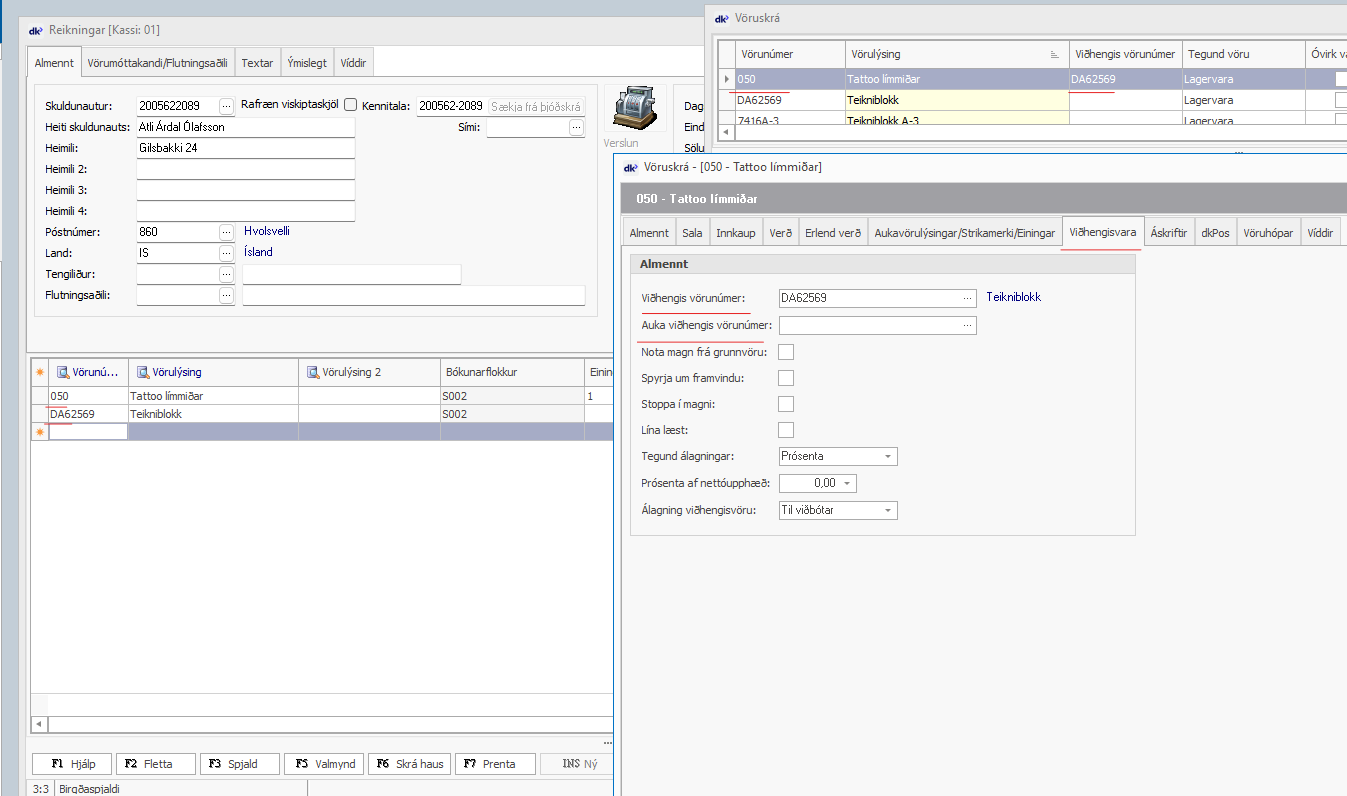Screen dimensions: 1347x796
Task: Switch to the Textar tab
Action: 257,63
